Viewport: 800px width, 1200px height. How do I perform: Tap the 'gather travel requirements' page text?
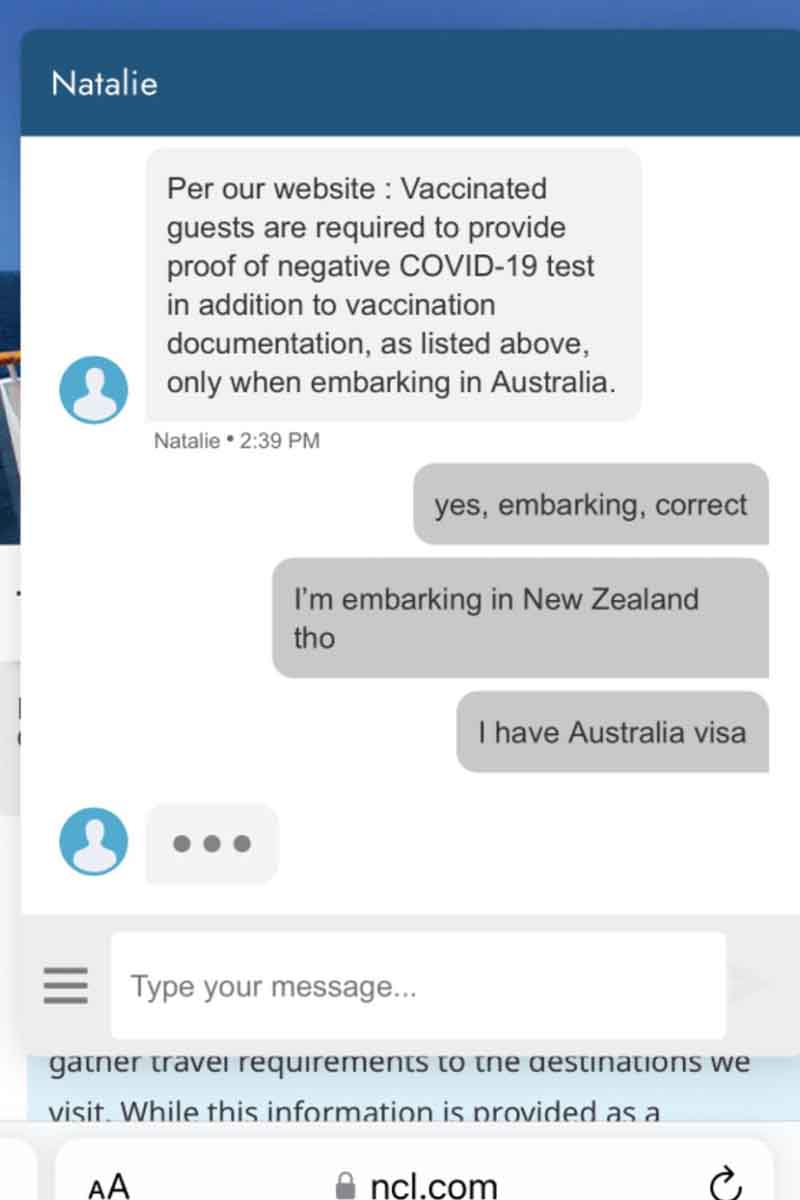click(399, 1063)
